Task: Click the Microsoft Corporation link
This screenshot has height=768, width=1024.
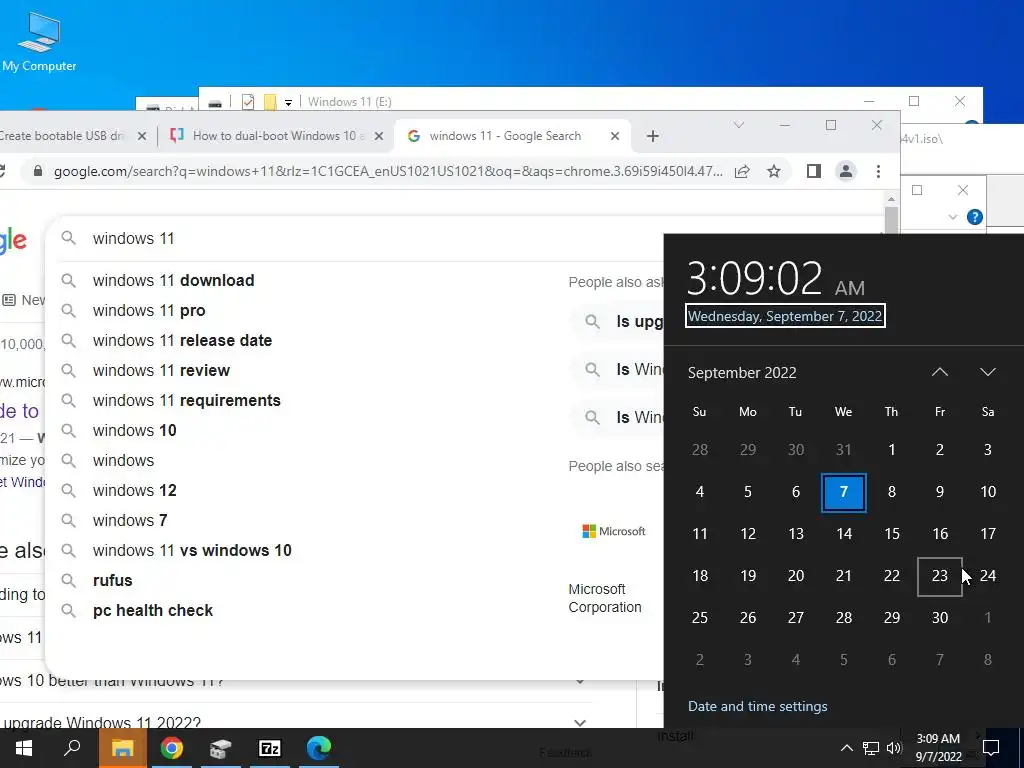Action: (605, 598)
